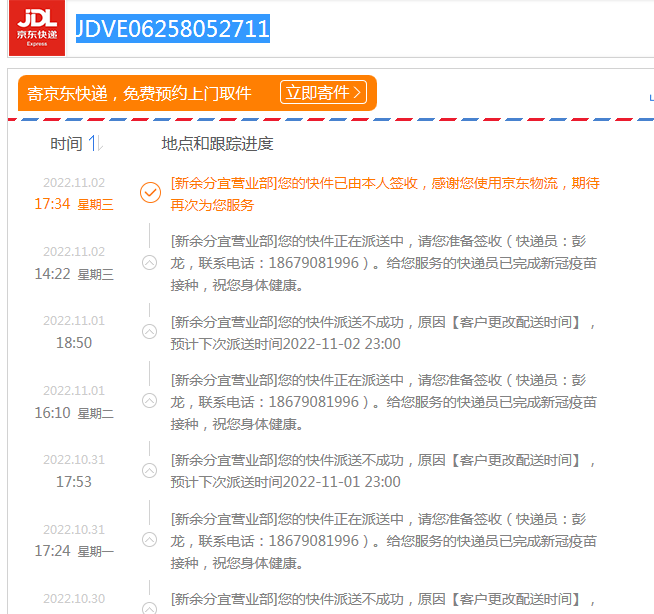Screen dimensions: 654x614
Task: Click the 时间 column header
Action: pyautogui.click(x=66, y=144)
